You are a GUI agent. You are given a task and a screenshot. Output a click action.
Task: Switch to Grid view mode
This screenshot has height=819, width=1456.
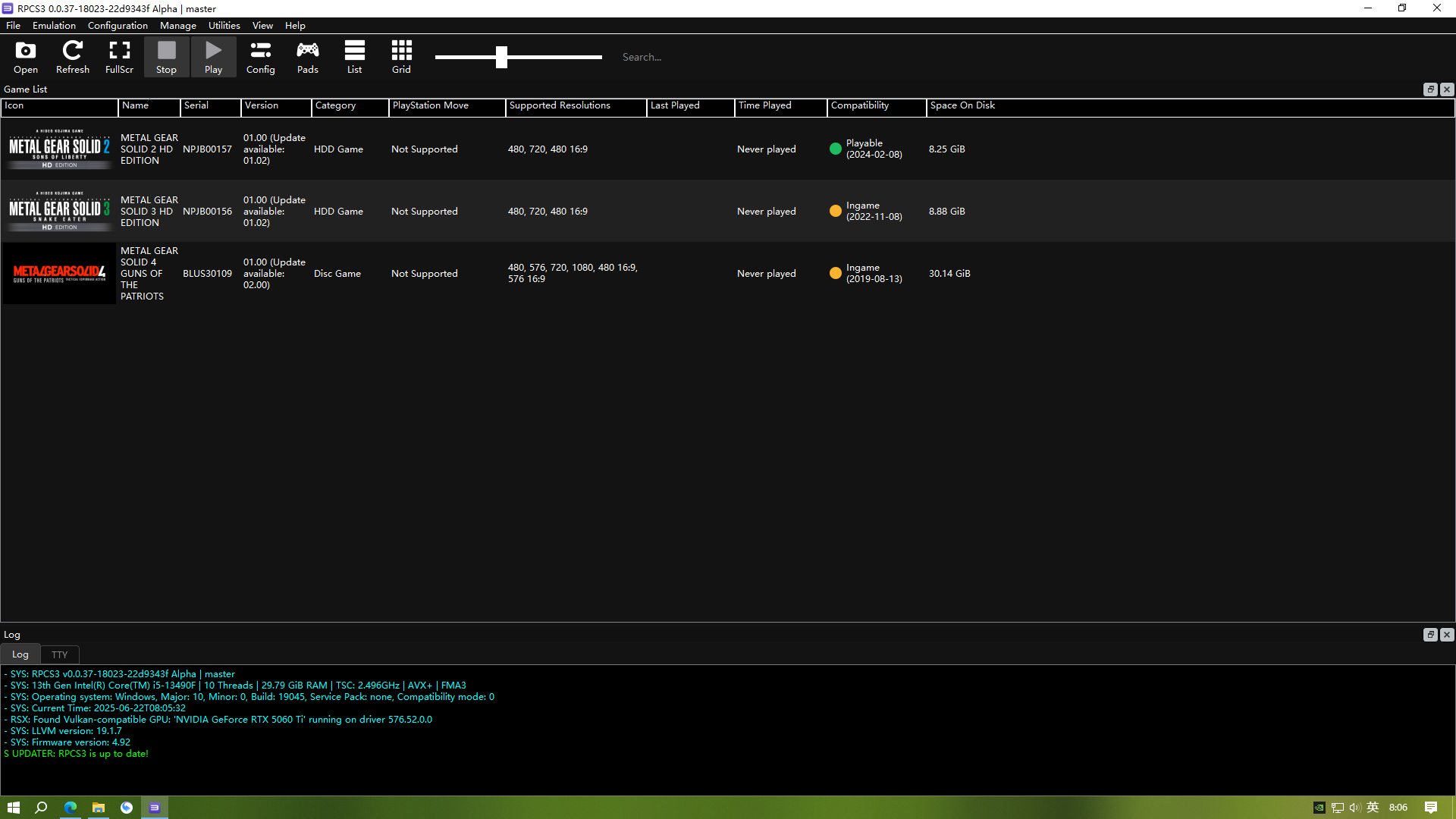click(x=401, y=57)
